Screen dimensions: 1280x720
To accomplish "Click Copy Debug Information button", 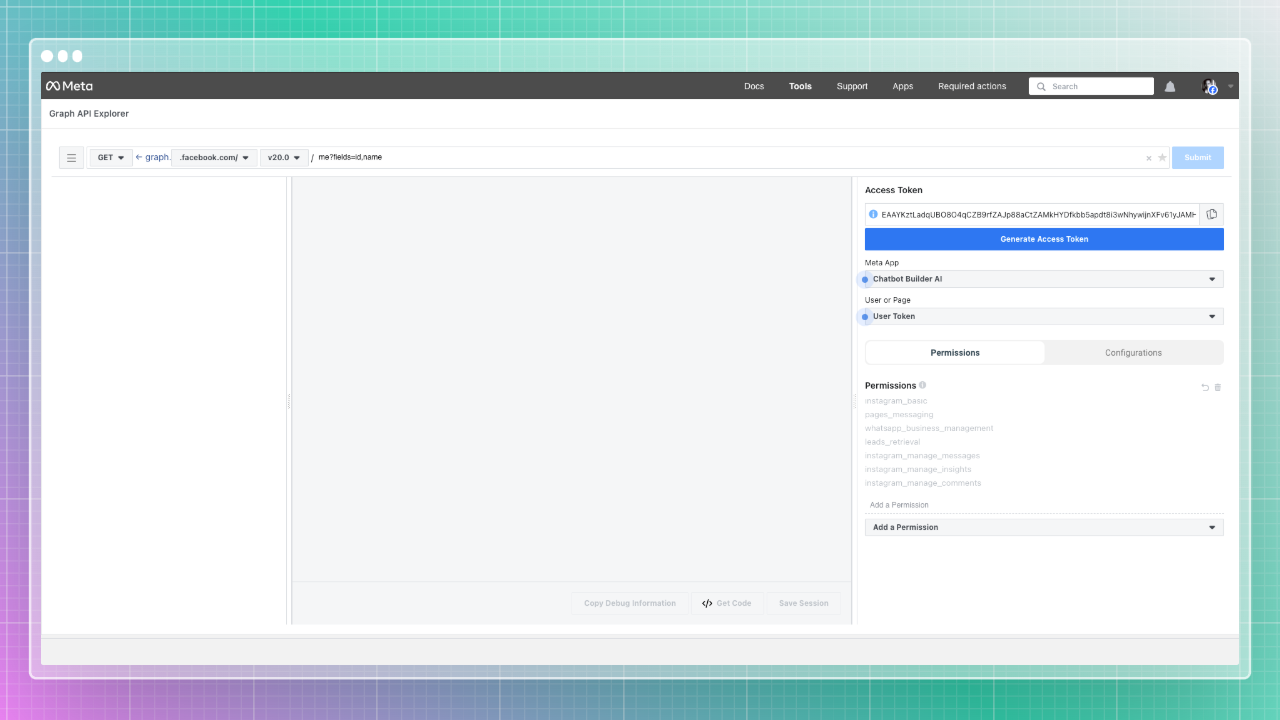I will 630,603.
